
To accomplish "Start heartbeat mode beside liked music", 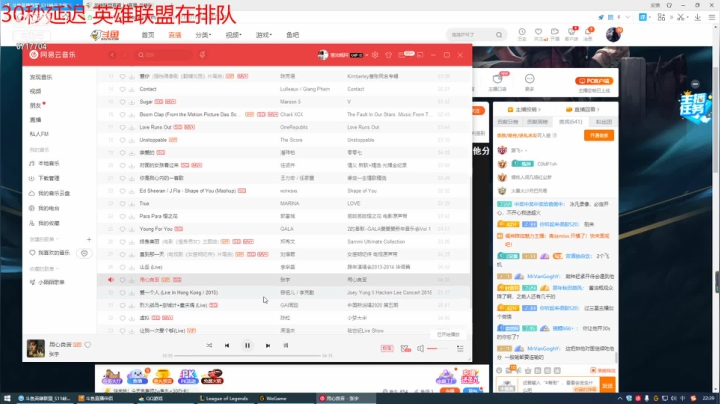I will pyautogui.click(x=84, y=253).
